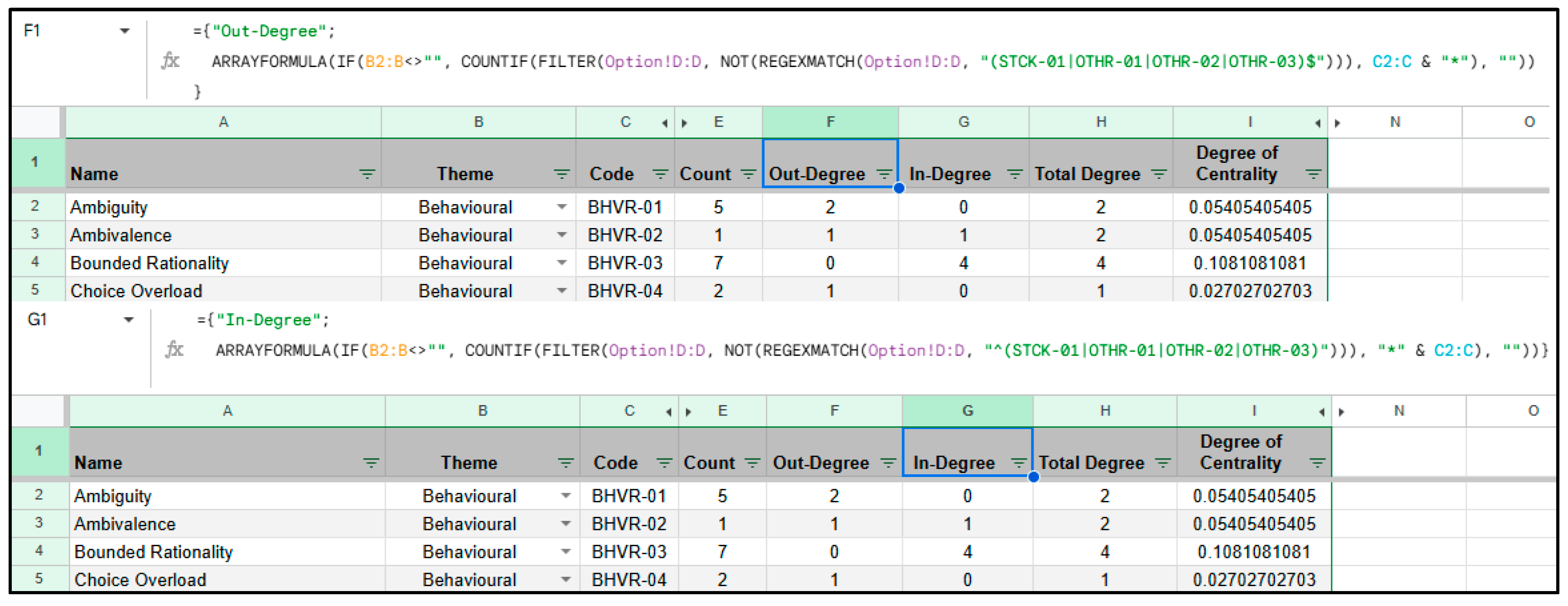Open Theme dropdown for Ambiguity in top table
The height and width of the screenshot is (606, 1568).
tap(562, 207)
